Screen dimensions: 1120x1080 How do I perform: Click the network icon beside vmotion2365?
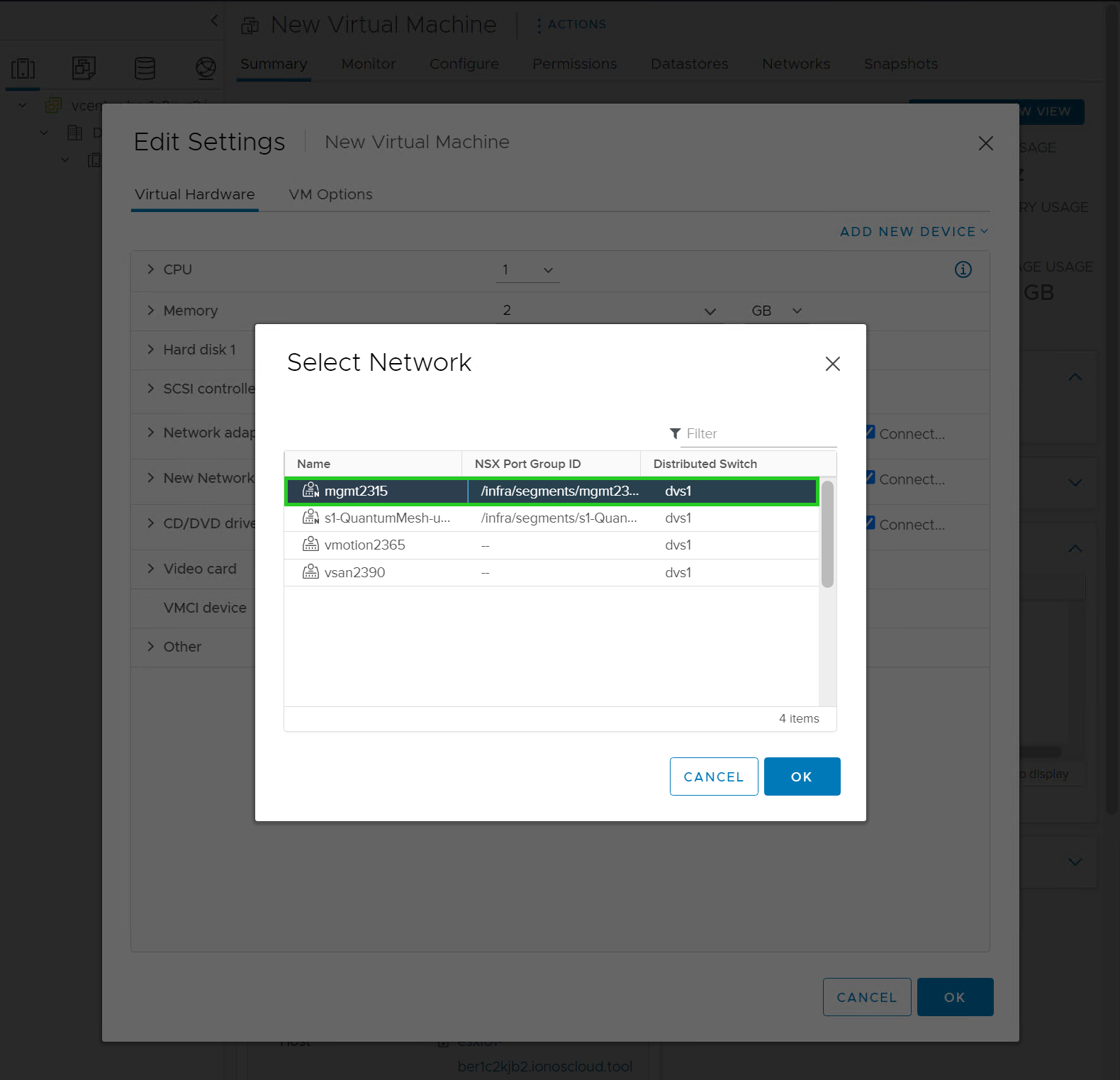(310, 545)
